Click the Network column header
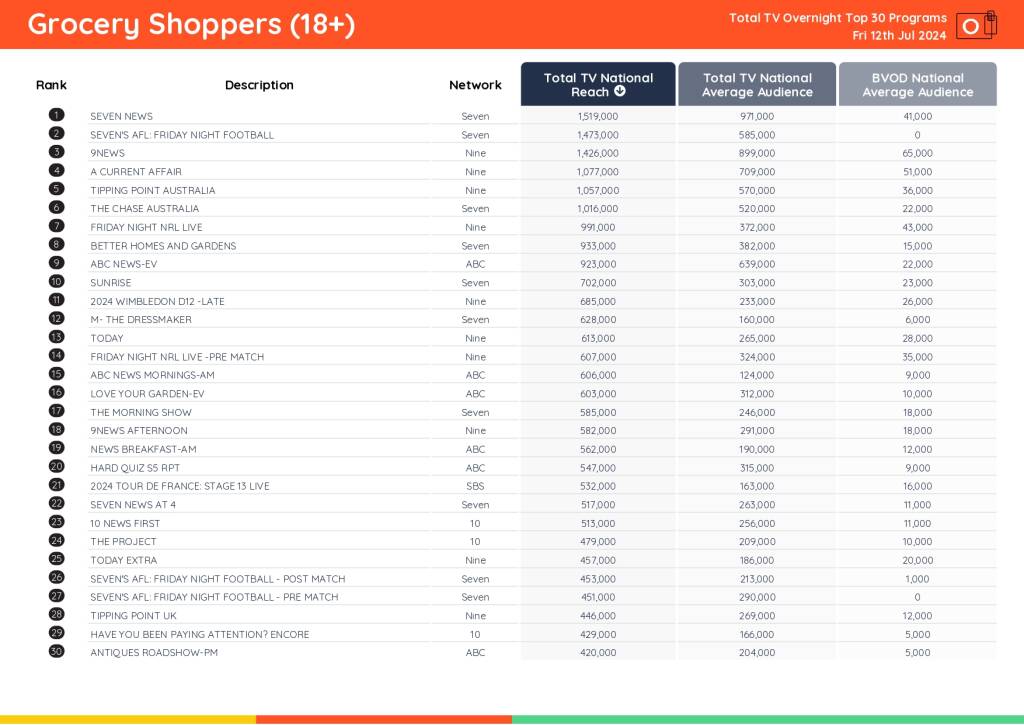Screen dimensions: 1024x725 coord(475,85)
